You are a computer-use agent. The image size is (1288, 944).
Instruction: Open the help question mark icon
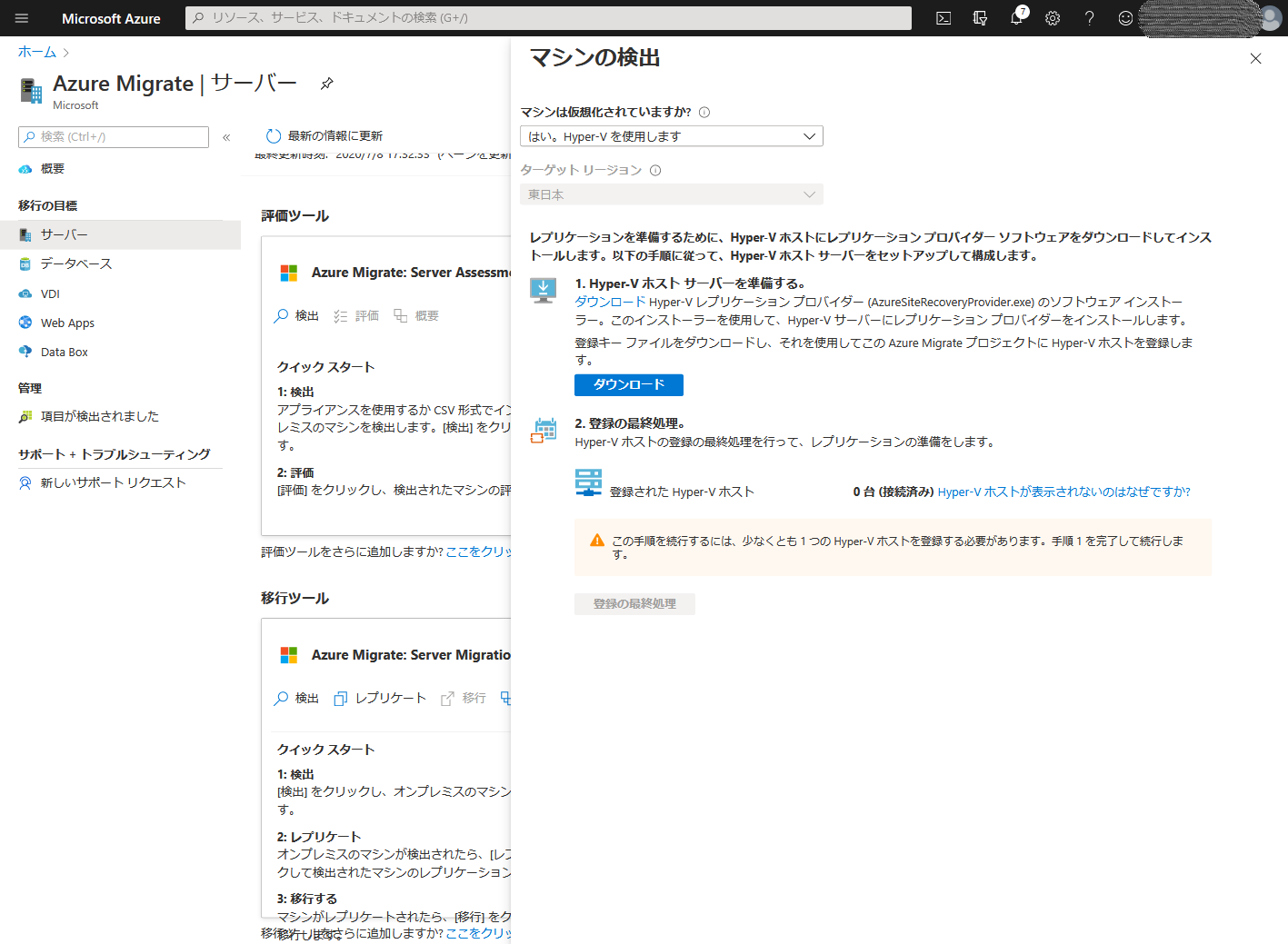click(1089, 18)
